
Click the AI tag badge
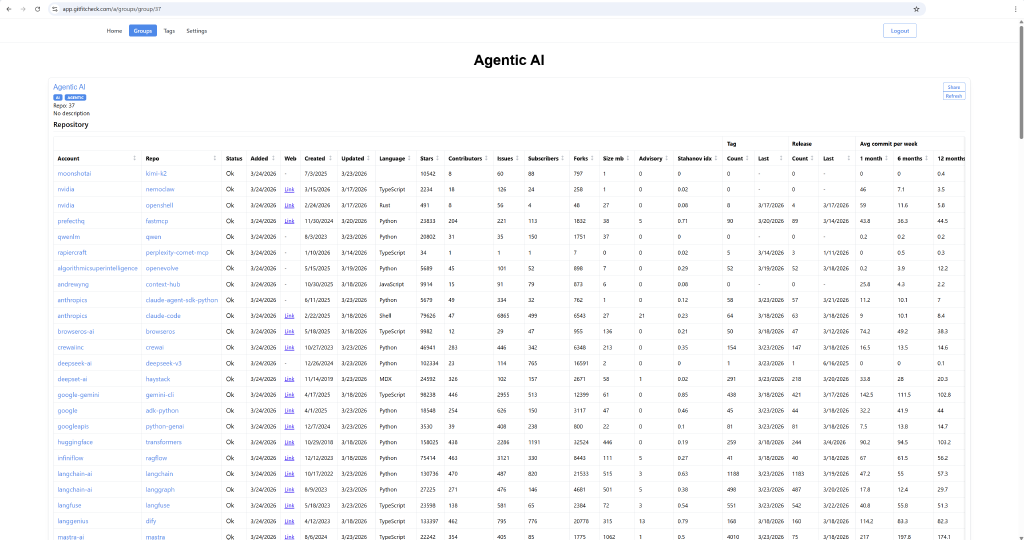pyautogui.click(x=57, y=97)
